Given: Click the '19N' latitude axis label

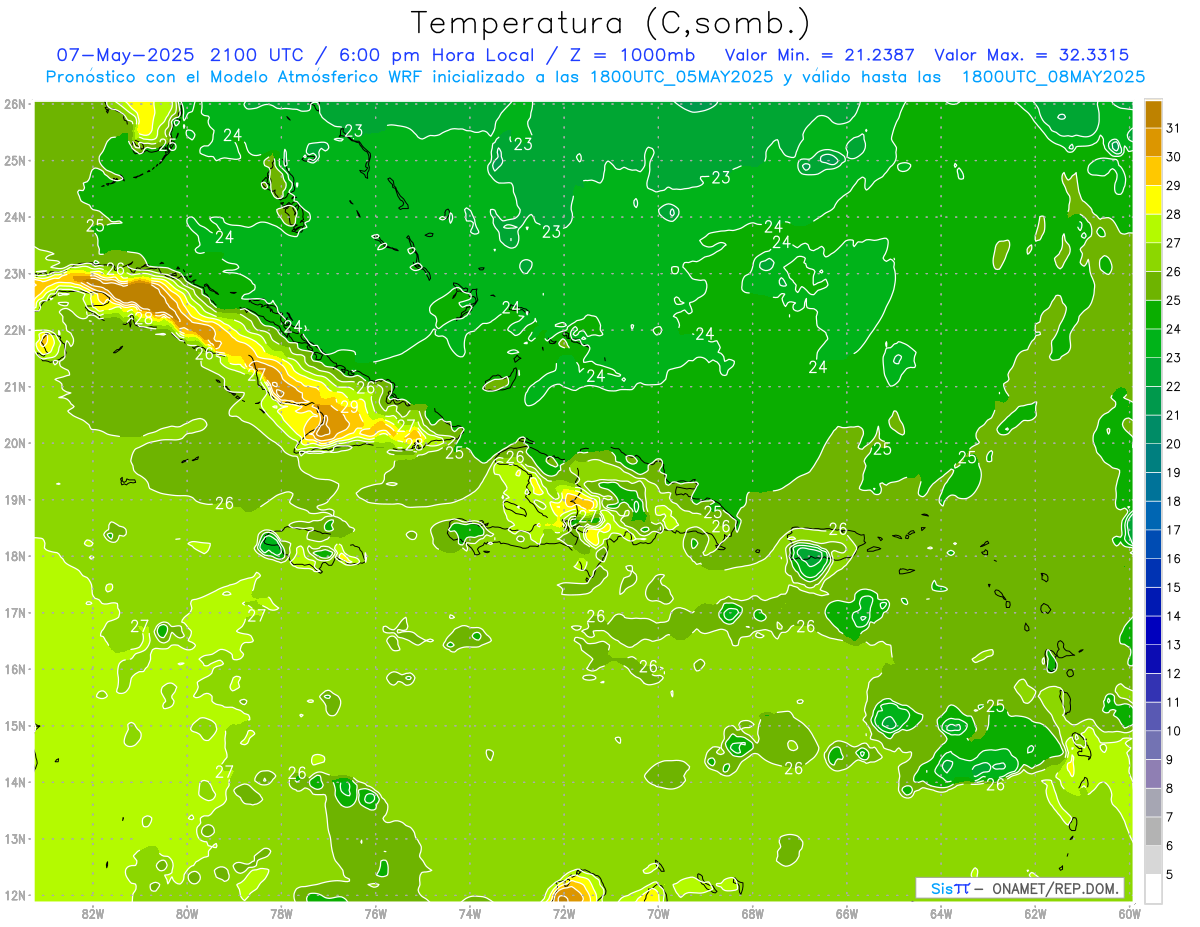Looking at the screenshot, I should [x=15, y=500].
